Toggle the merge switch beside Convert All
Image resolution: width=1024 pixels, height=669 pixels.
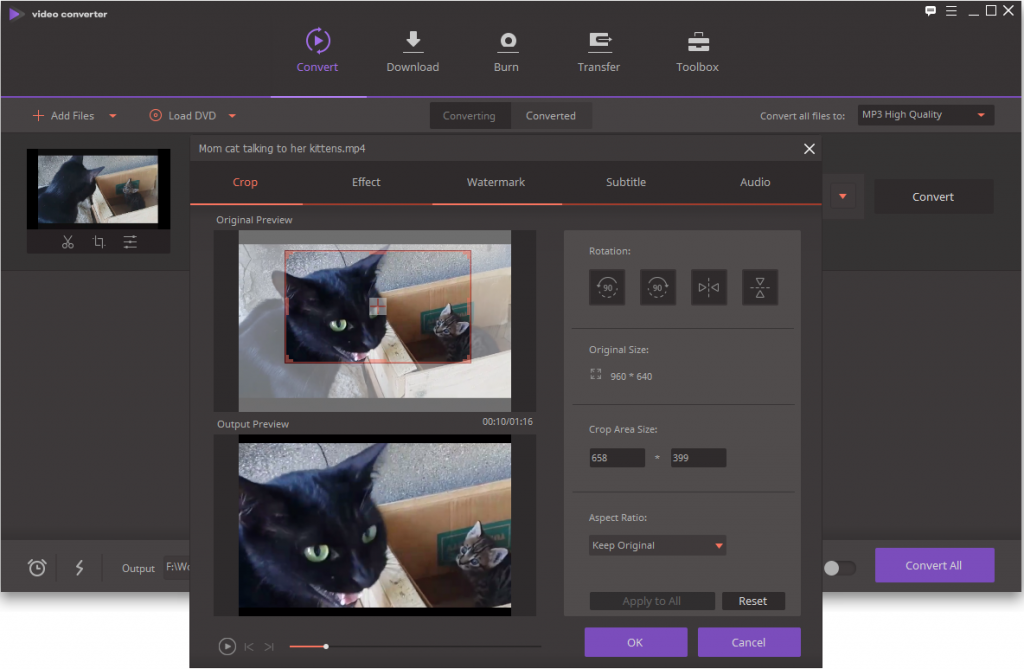pyautogui.click(x=839, y=568)
